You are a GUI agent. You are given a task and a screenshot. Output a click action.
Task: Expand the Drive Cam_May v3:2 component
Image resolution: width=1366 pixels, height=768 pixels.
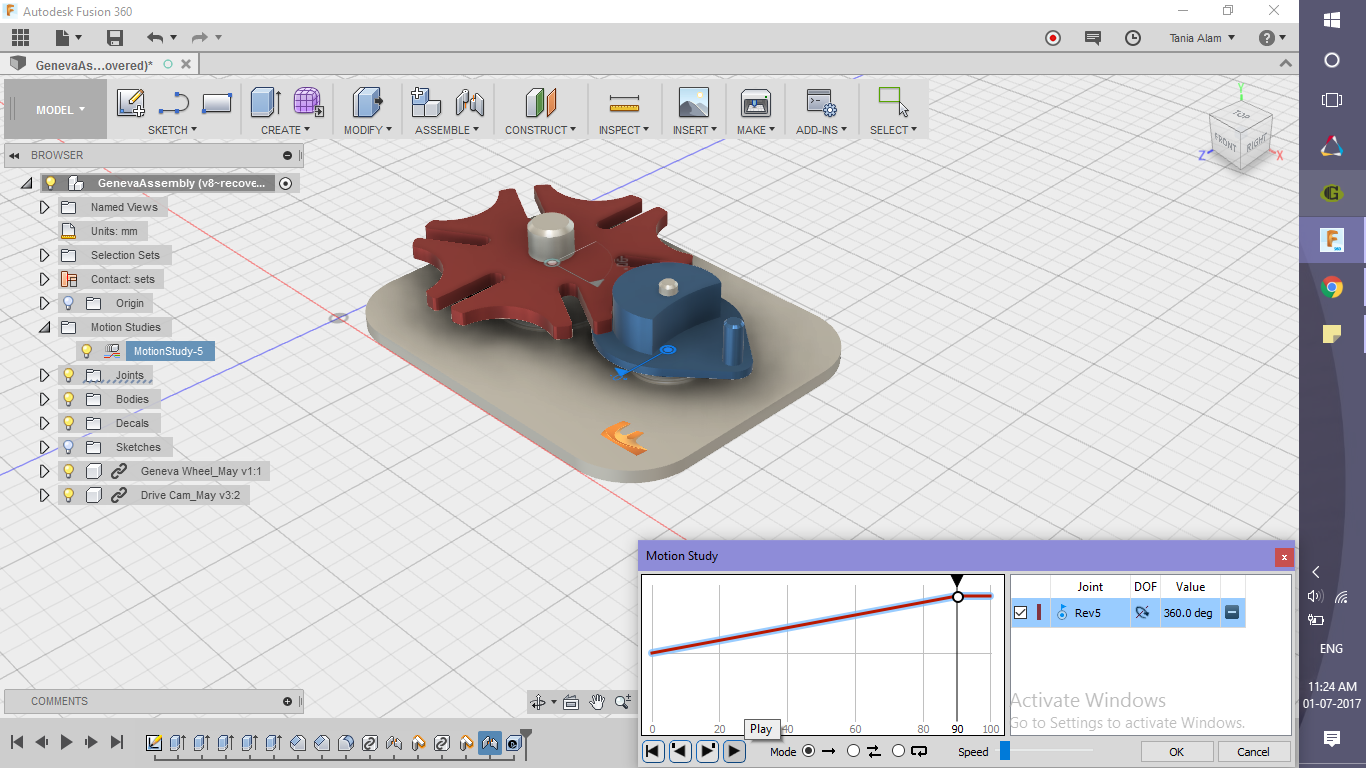[x=44, y=495]
